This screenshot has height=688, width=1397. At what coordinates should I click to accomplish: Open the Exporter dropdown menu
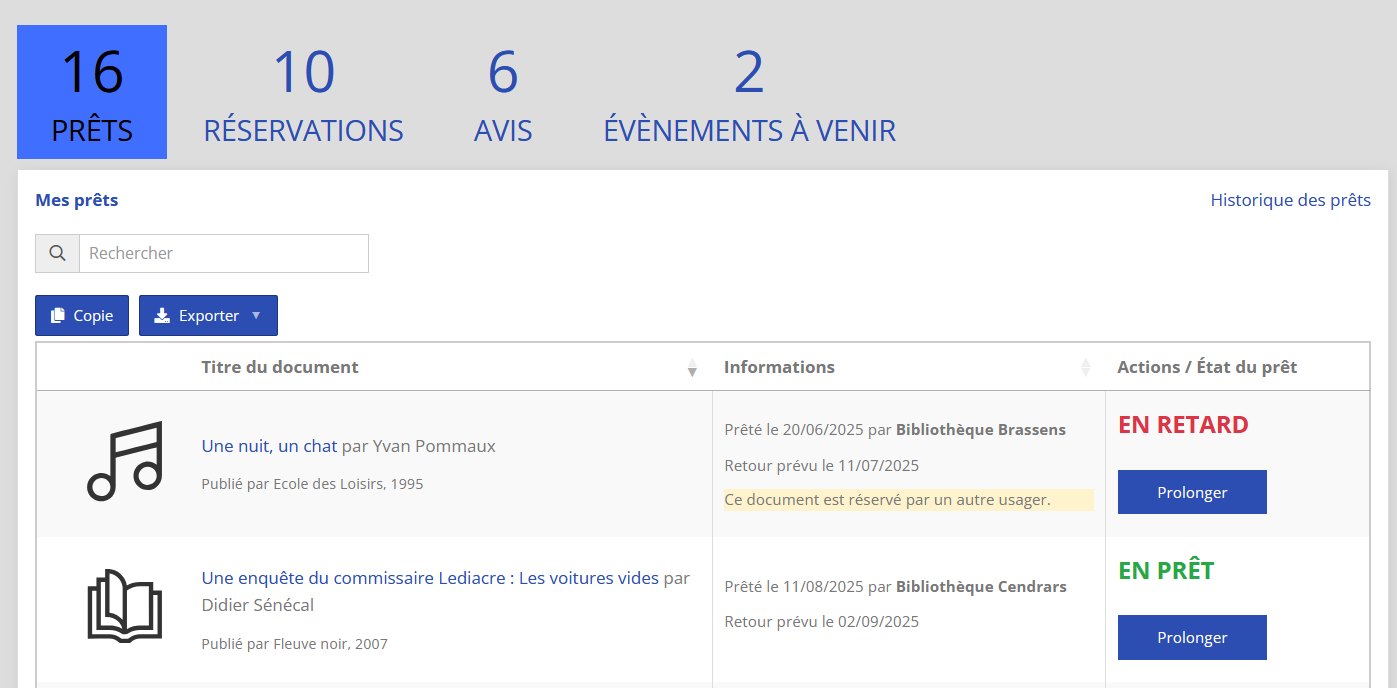[x=208, y=316]
